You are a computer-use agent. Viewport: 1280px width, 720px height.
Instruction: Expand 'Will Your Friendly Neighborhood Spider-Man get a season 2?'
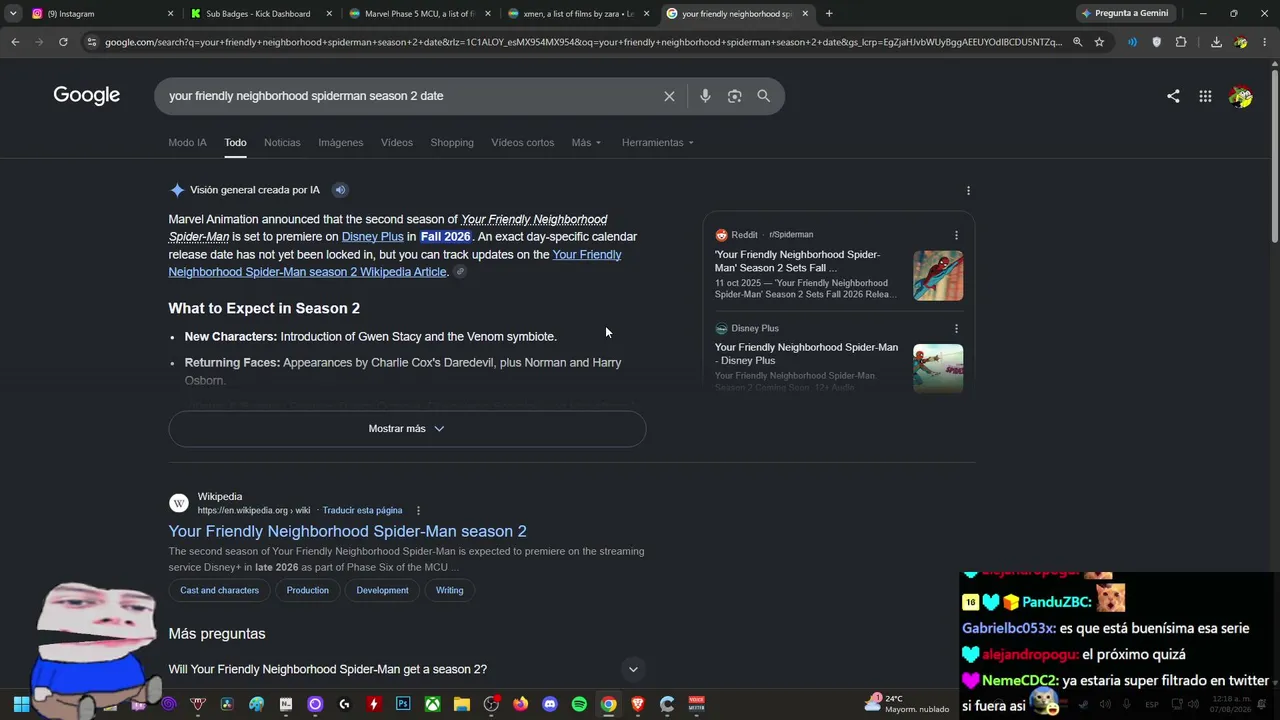[x=407, y=669]
